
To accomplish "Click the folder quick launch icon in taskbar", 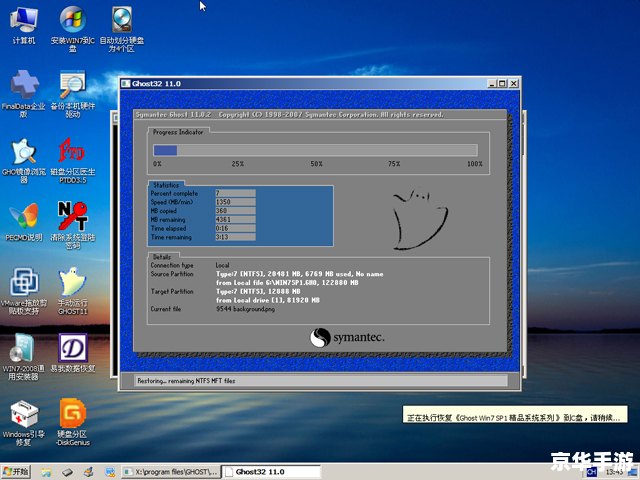I will (x=46, y=472).
